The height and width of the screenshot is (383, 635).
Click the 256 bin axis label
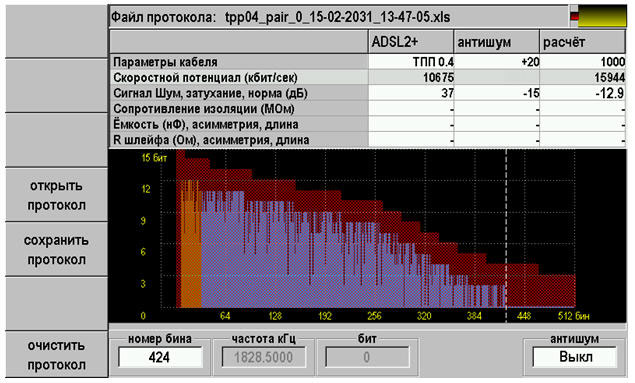tap(374, 316)
